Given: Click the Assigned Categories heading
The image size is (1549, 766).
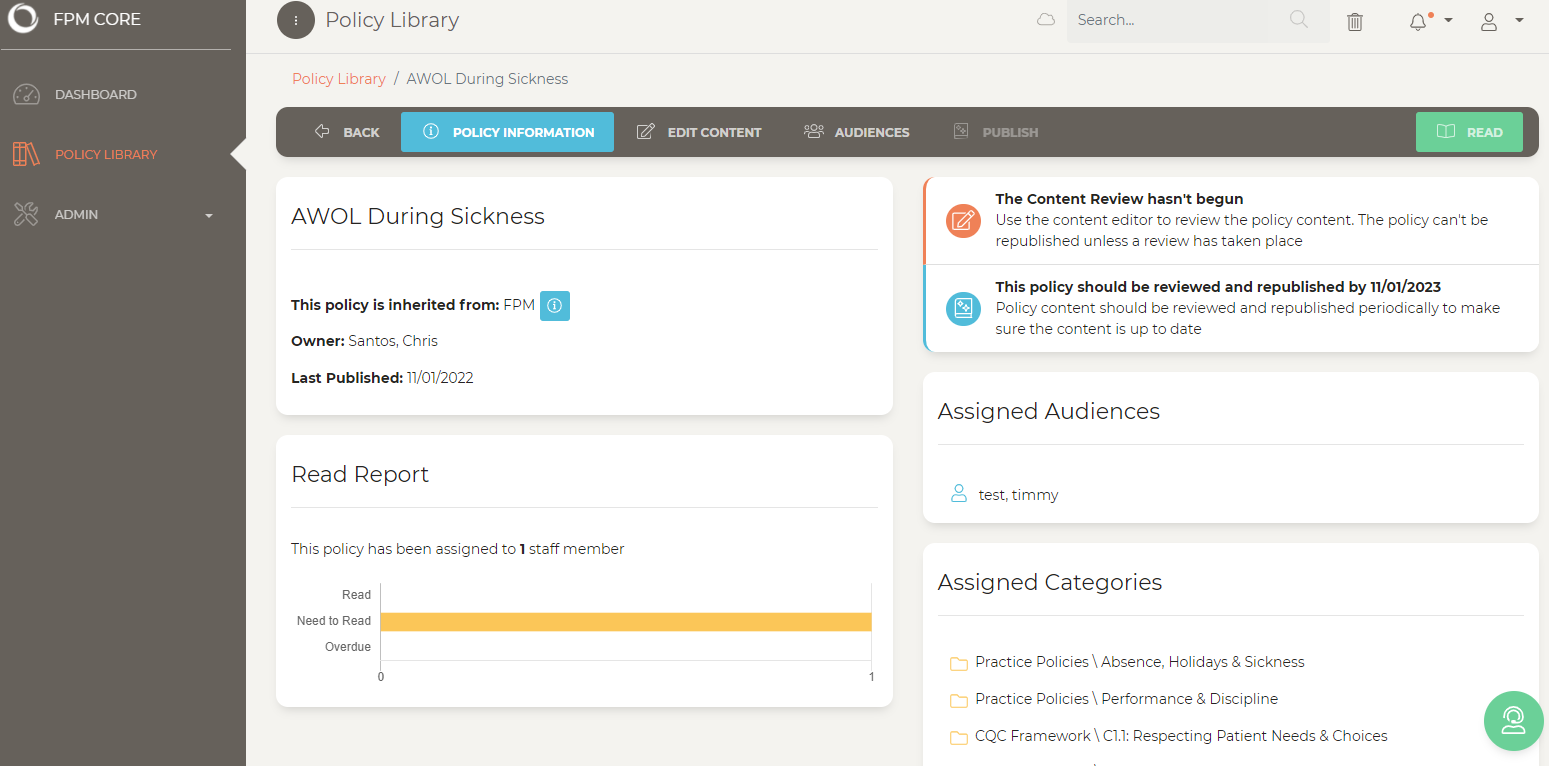Looking at the screenshot, I should click(x=1050, y=583).
